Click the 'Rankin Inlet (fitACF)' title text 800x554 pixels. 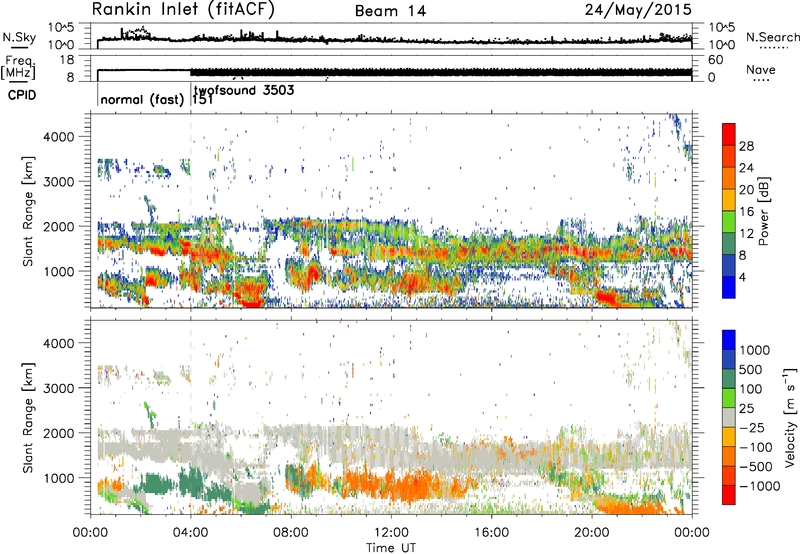click(183, 9)
